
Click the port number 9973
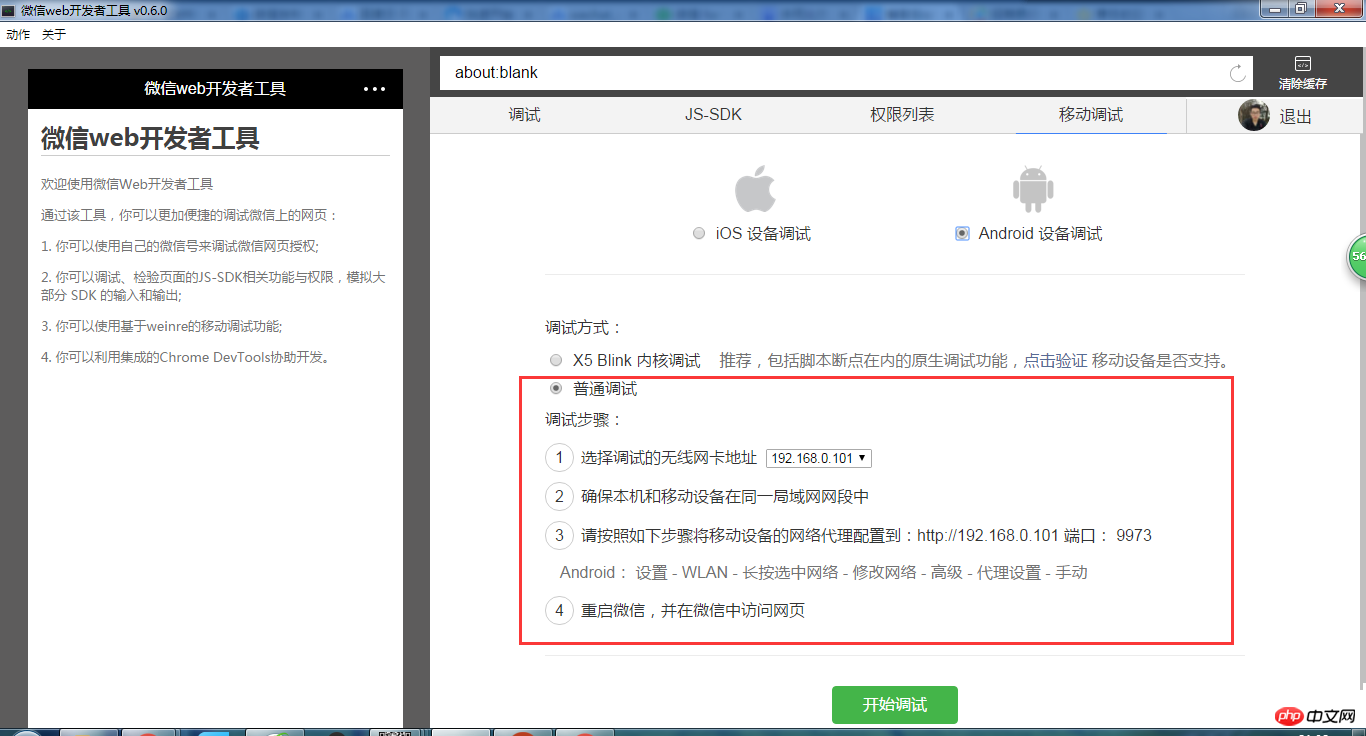pyautogui.click(x=1134, y=535)
